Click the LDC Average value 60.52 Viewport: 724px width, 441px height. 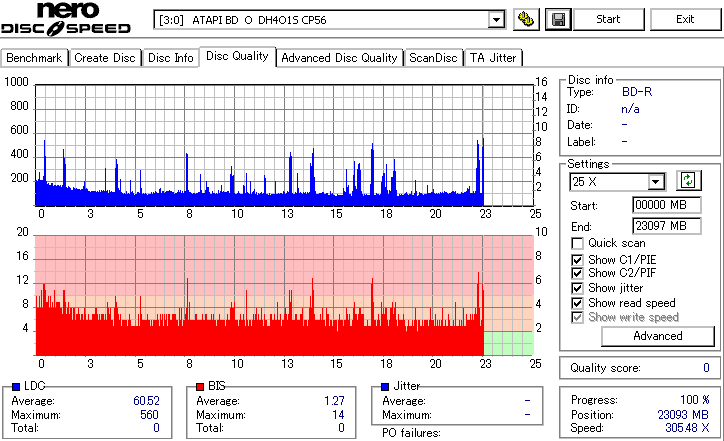tap(146, 401)
